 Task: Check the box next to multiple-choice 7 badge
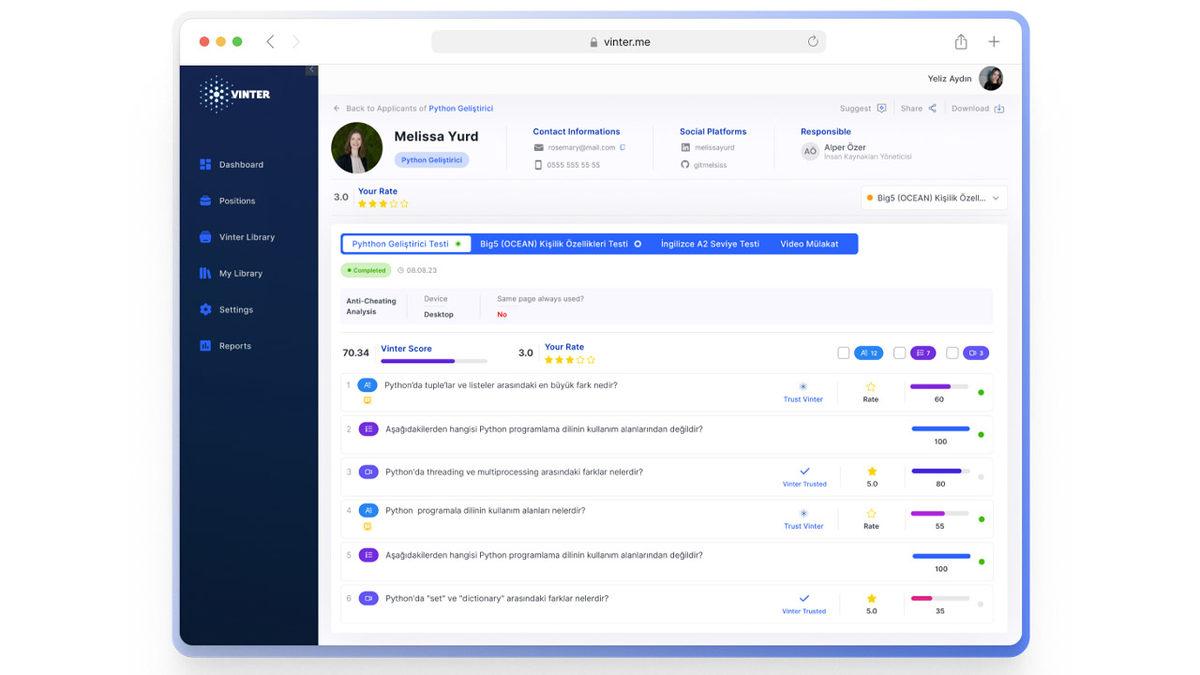coord(899,353)
